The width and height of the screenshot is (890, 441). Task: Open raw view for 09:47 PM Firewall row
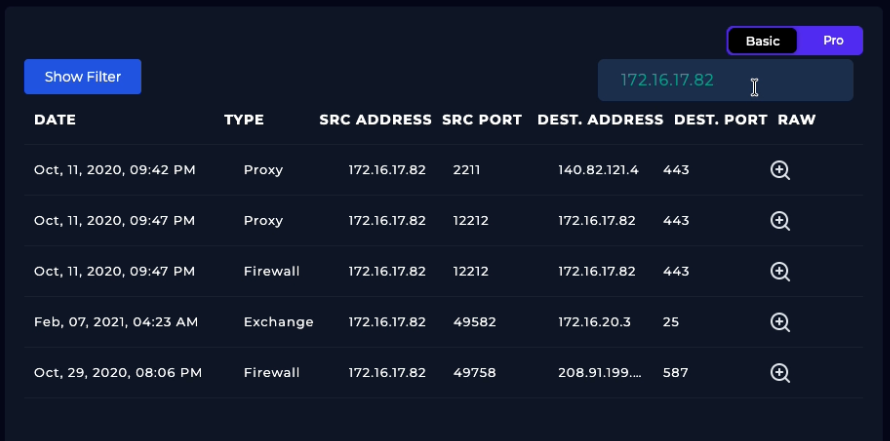(x=780, y=271)
